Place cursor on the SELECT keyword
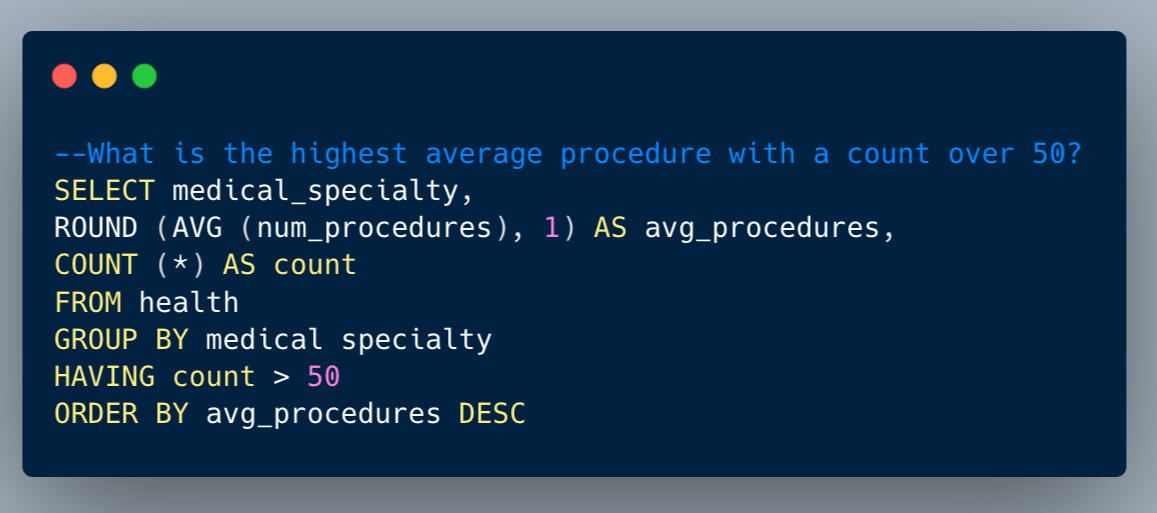This screenshot has width=1157, height=513. (104, 190)
